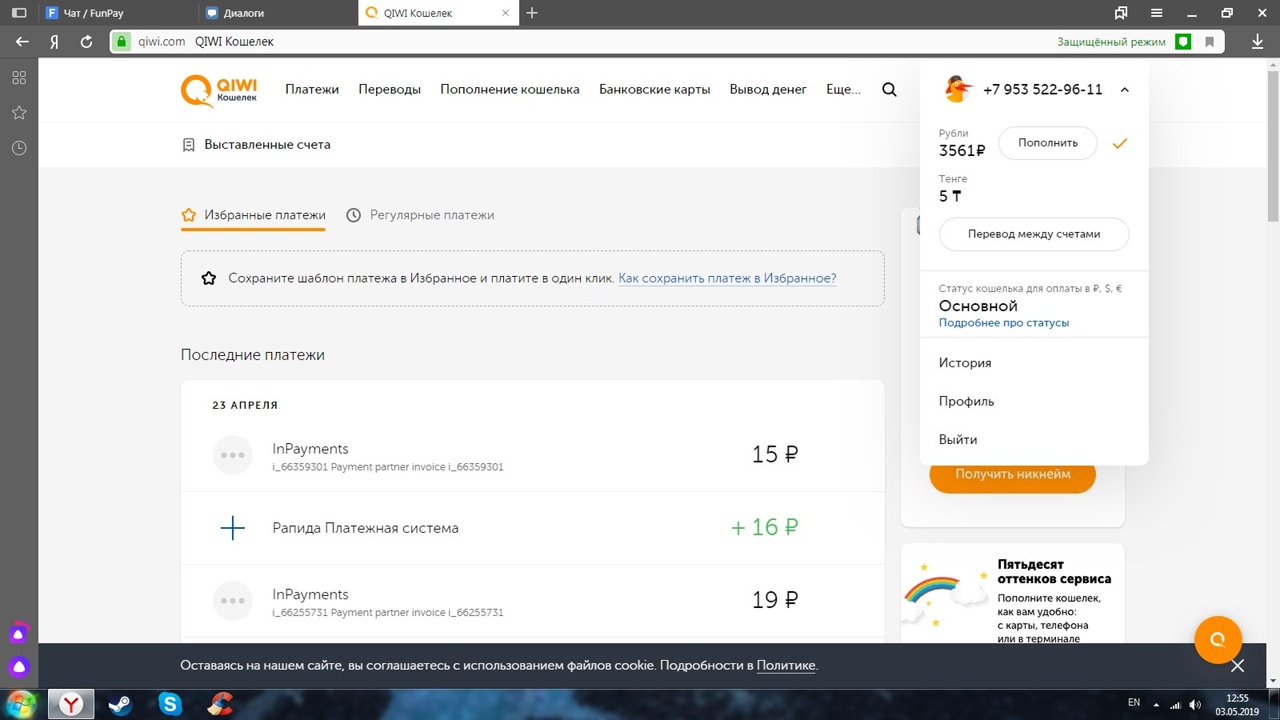Open the site search magnifier icon
The image size is (1280, 720).
pyautogui.click(x=889, y=89)
